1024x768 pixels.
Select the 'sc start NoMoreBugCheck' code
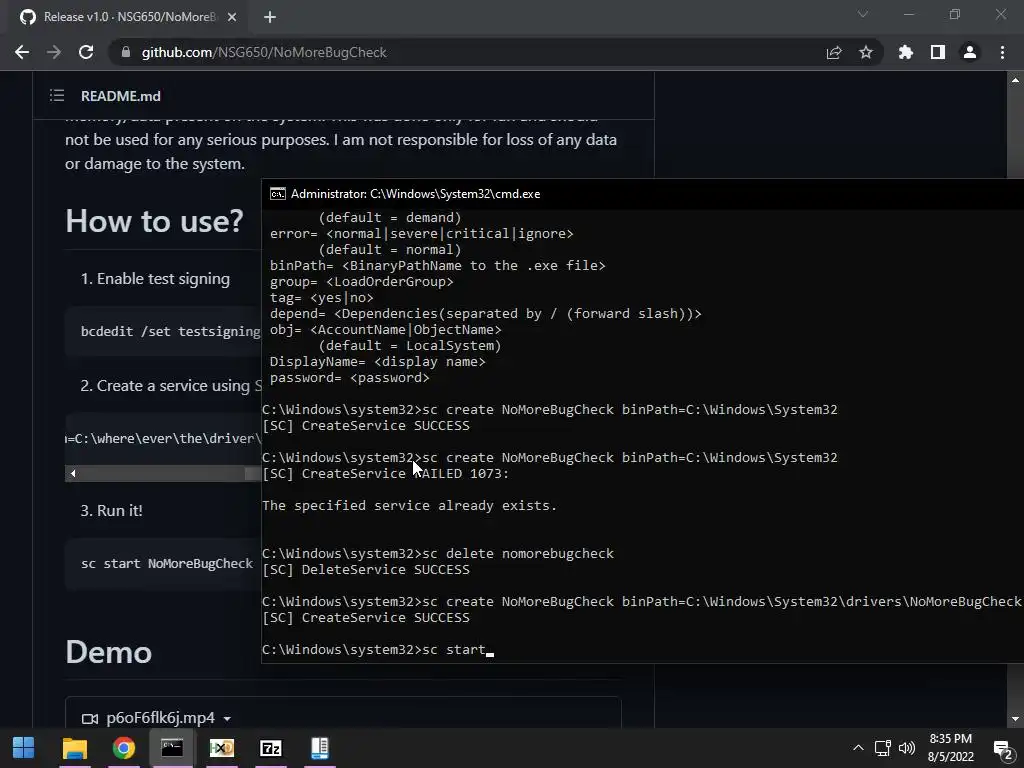tap(167, 564)
